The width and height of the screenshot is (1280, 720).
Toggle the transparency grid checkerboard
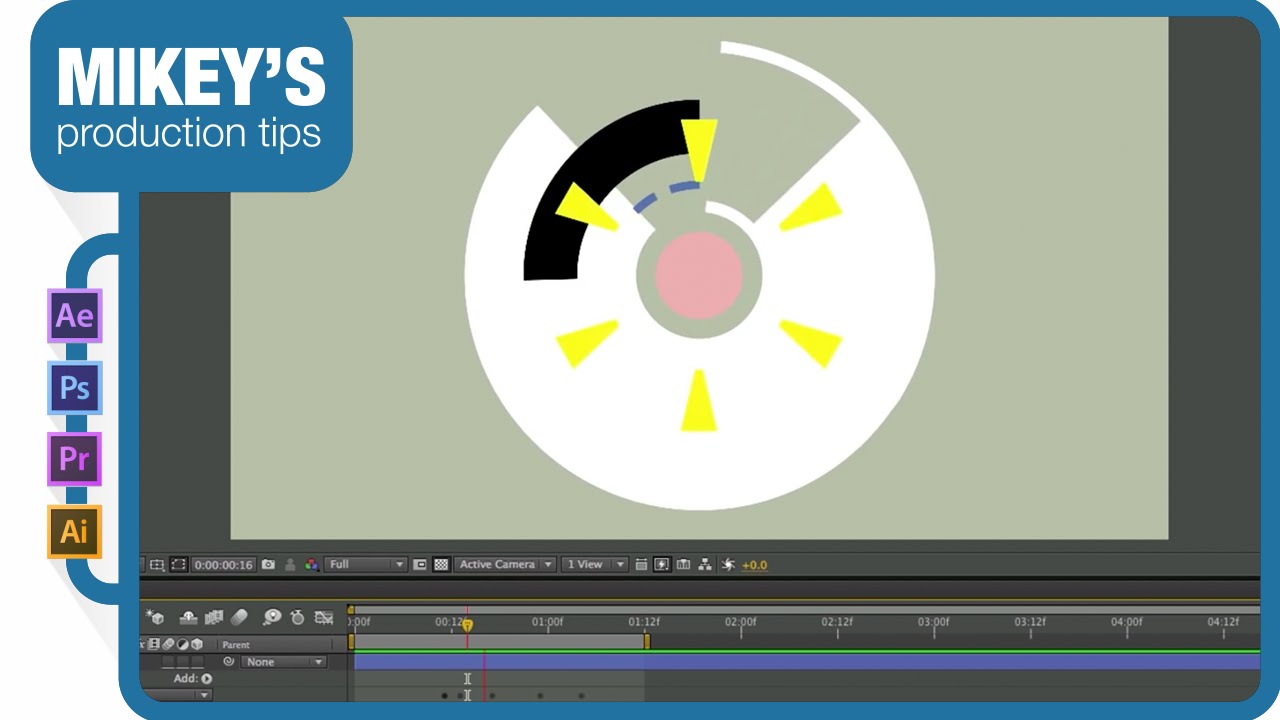[441, 565]
